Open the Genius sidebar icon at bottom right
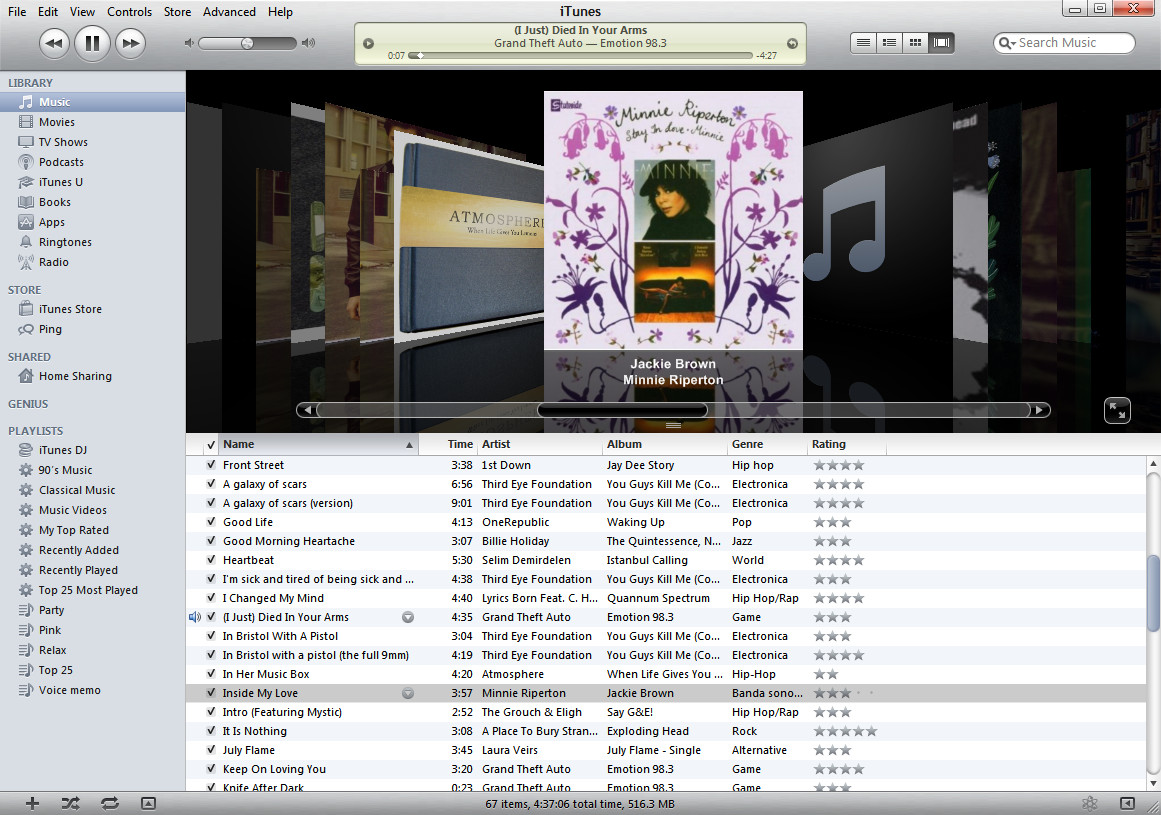Image resolution: width=1161 pixels, height=815 pixels. pos(1089,802)
